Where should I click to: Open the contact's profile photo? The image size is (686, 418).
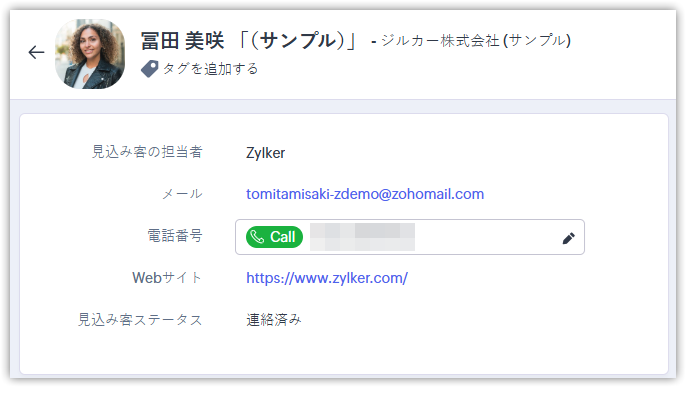tap(90, 54)
